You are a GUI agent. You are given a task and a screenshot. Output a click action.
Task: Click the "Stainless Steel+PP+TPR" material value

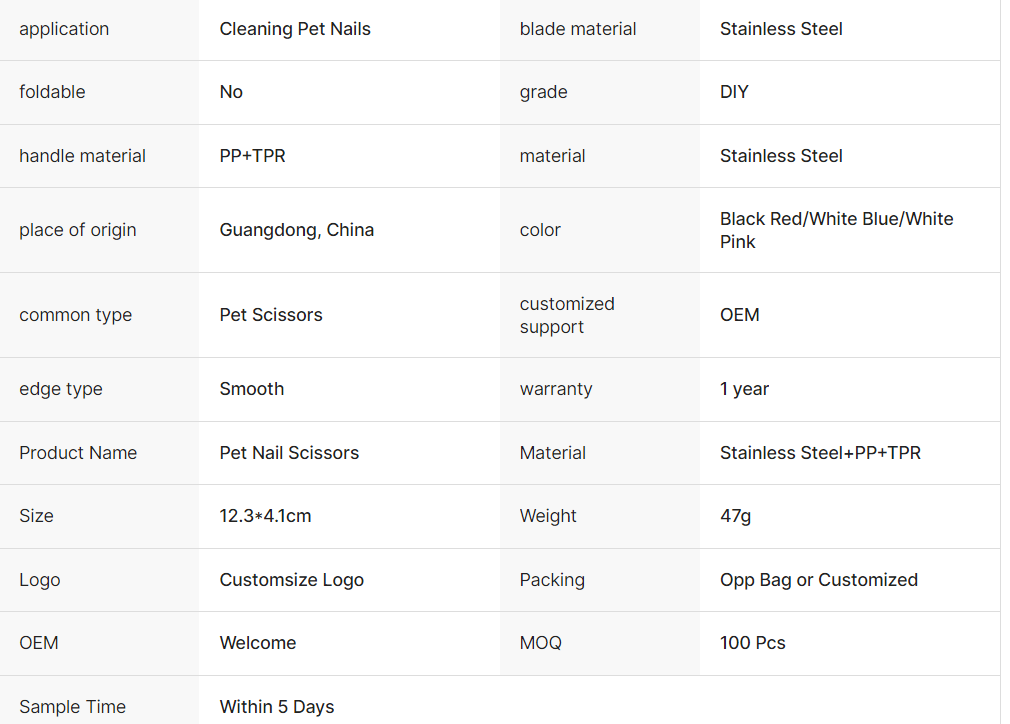820,453
